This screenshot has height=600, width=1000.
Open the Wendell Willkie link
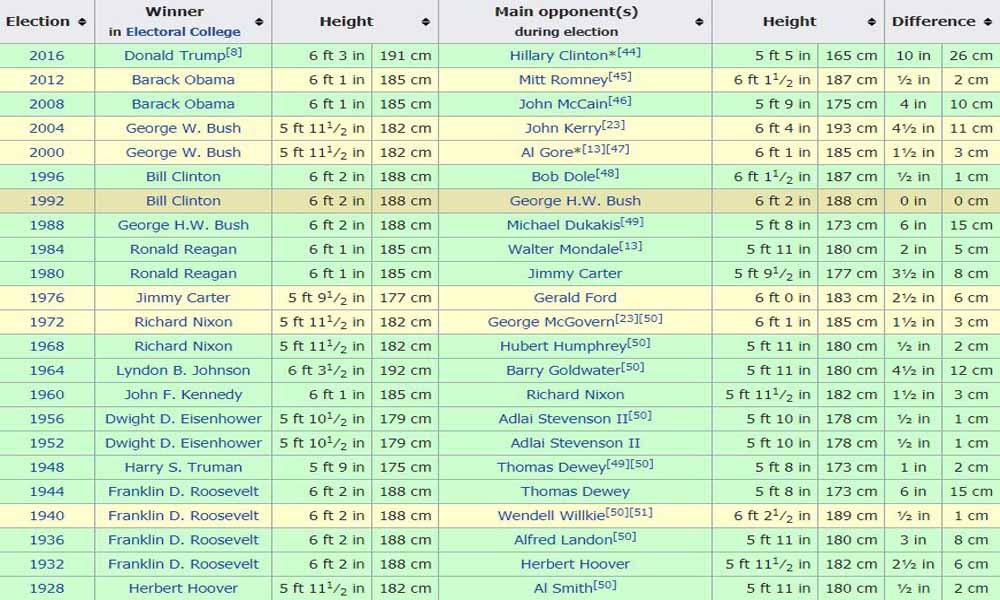click(551, 516)
